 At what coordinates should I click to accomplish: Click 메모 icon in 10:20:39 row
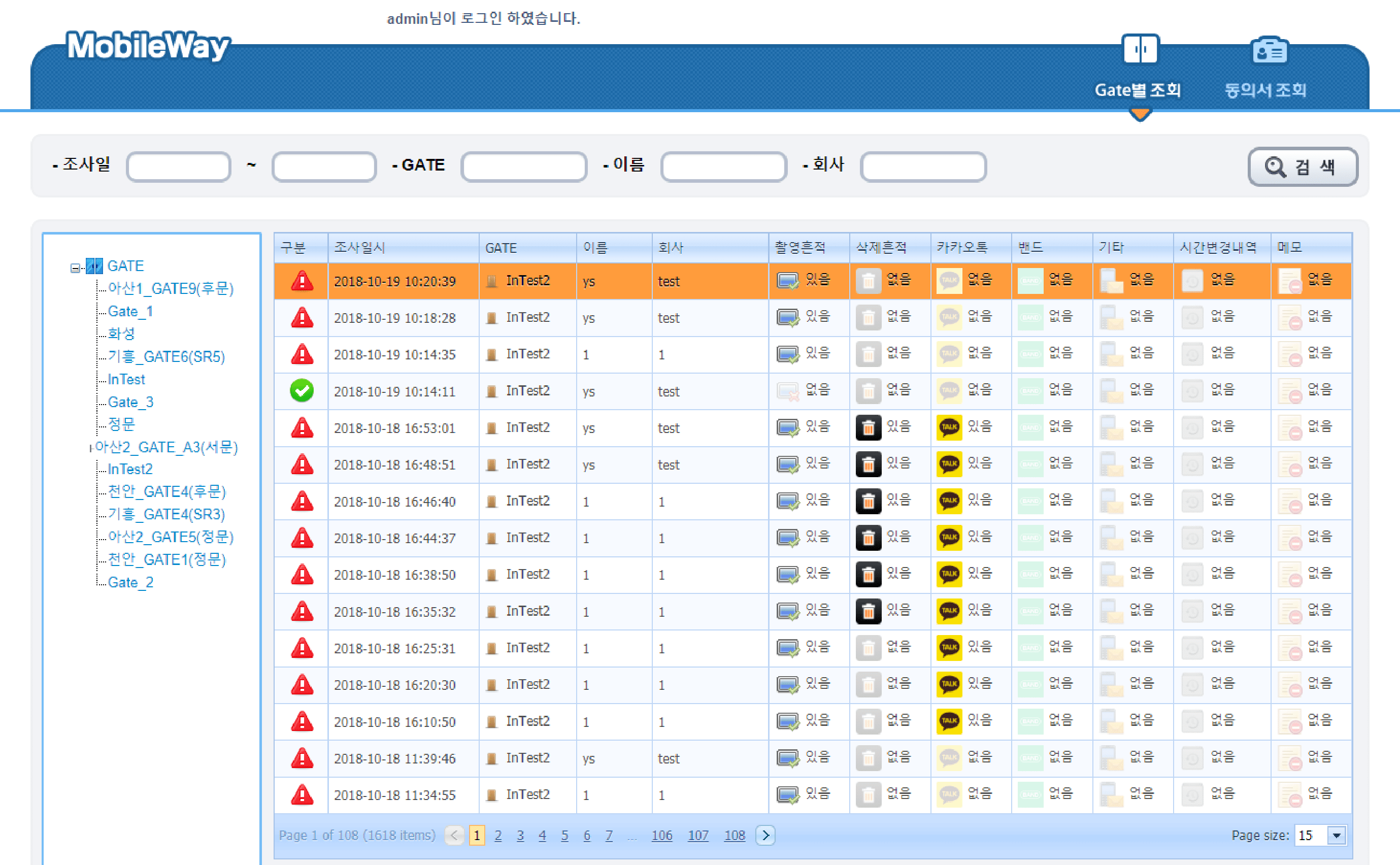tap(1290, 281)
